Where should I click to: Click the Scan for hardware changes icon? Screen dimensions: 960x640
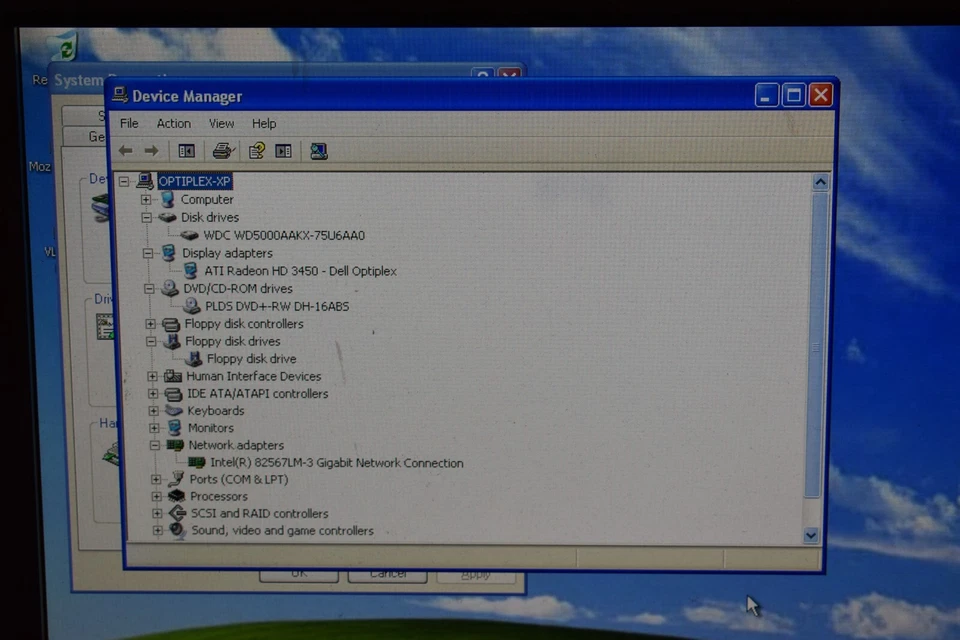pos(318,150)
